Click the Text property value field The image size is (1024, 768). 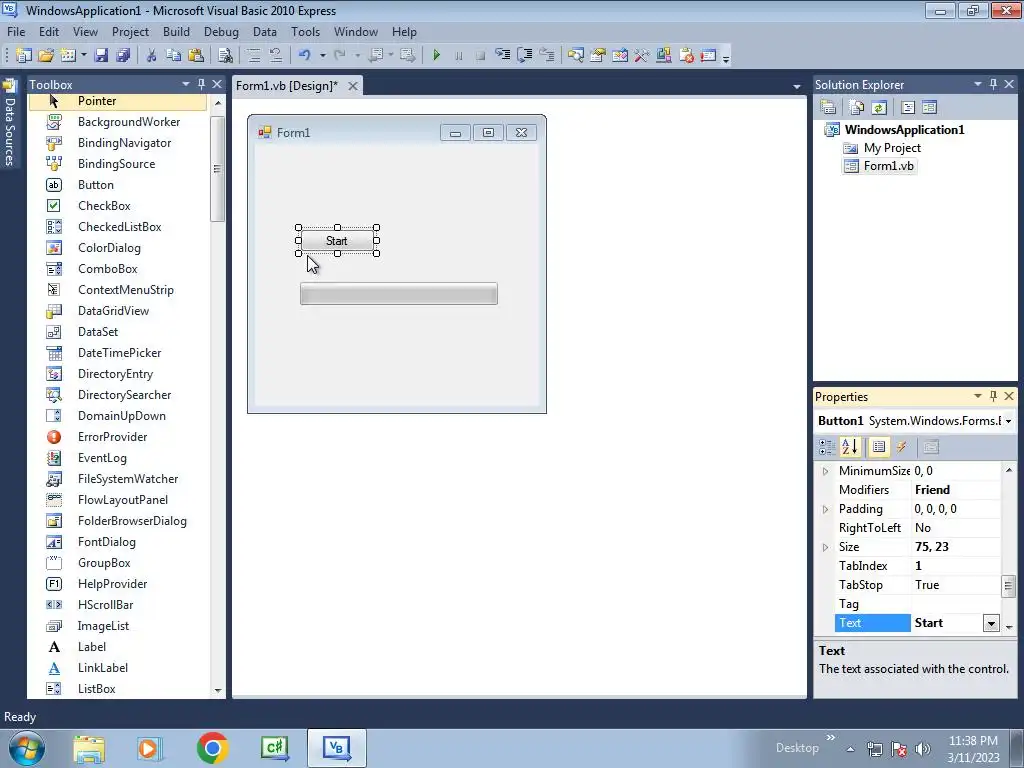[947, 623]
